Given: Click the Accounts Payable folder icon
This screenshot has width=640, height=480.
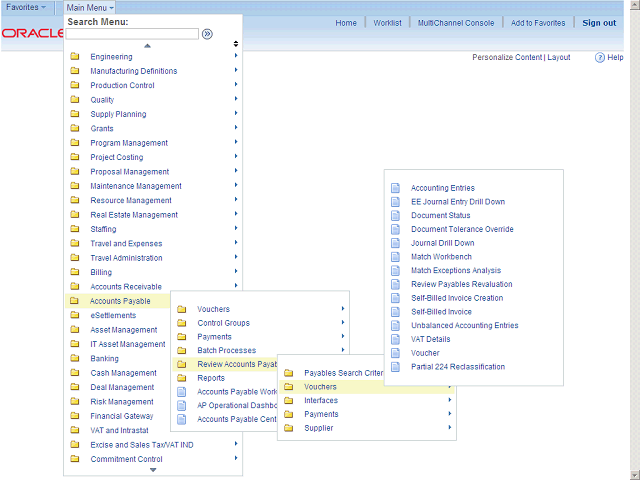Looking at the screenshot, I should pos(75,301).
